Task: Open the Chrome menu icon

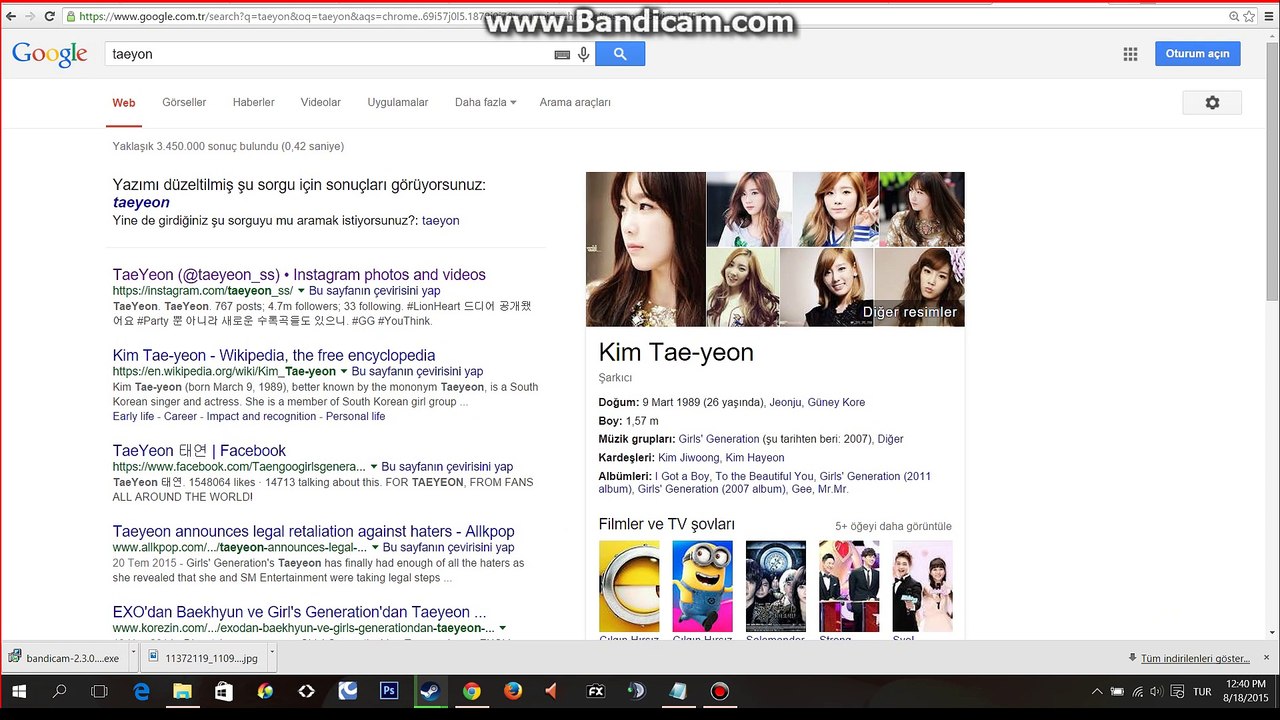Action: [1267, 16]
